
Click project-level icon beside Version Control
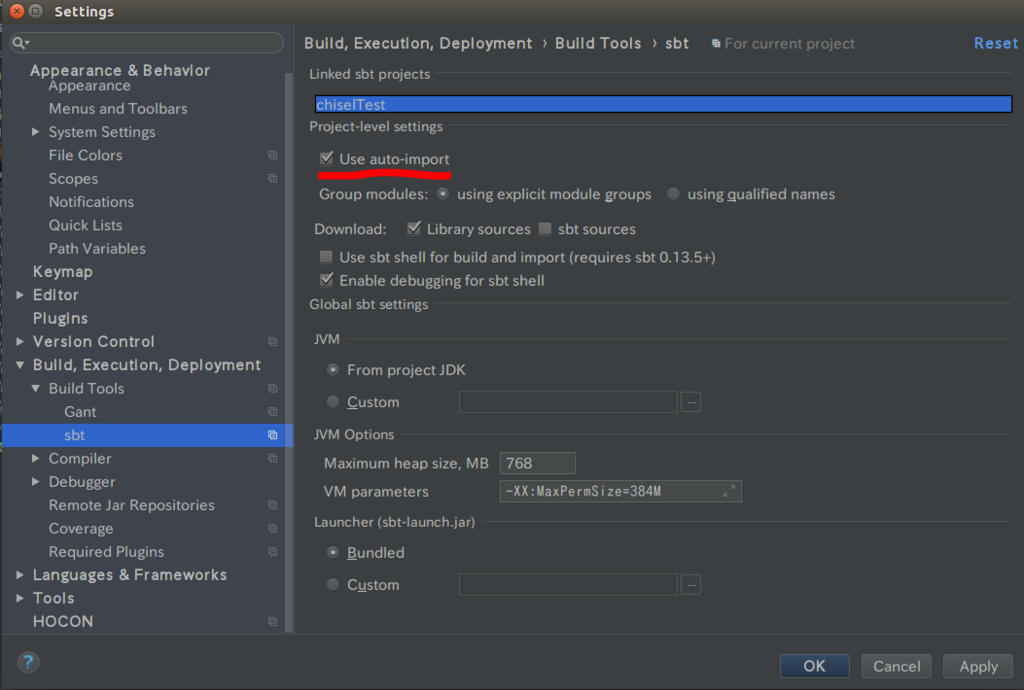tap(272, 341)
